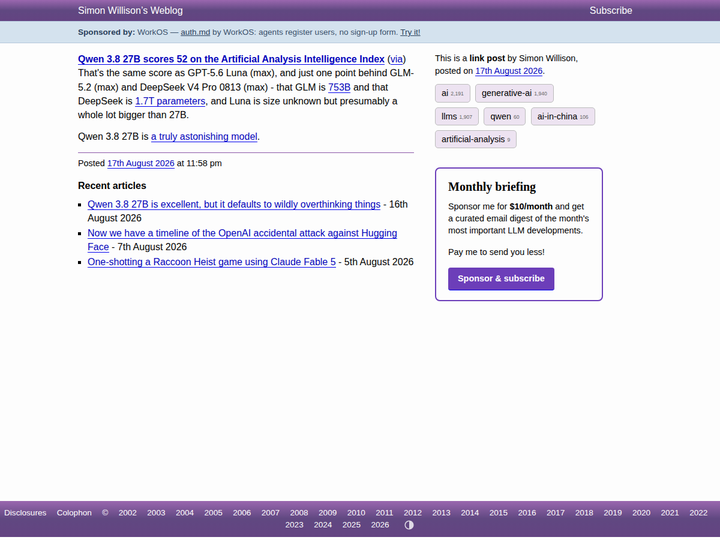Screen dimensions: 720x540
Task: Go to the 2026 archive
Action: pos(380,525)
